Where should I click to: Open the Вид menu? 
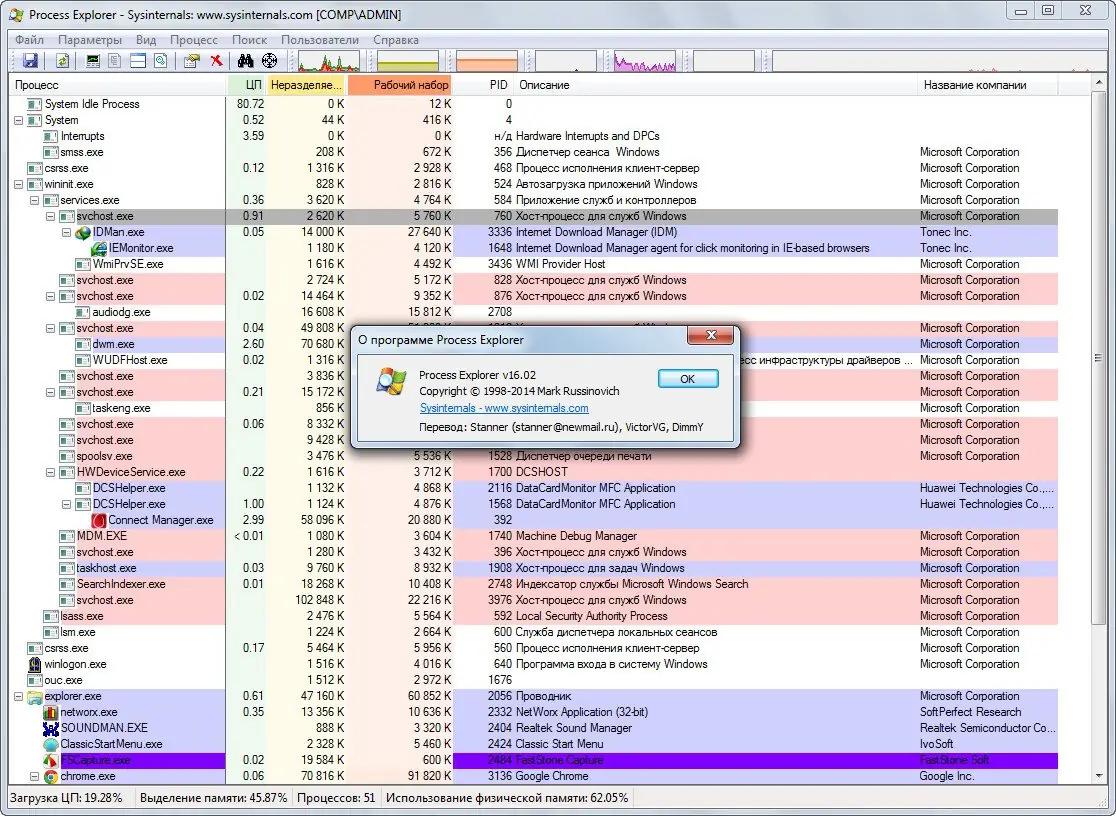tap(146, 40)
